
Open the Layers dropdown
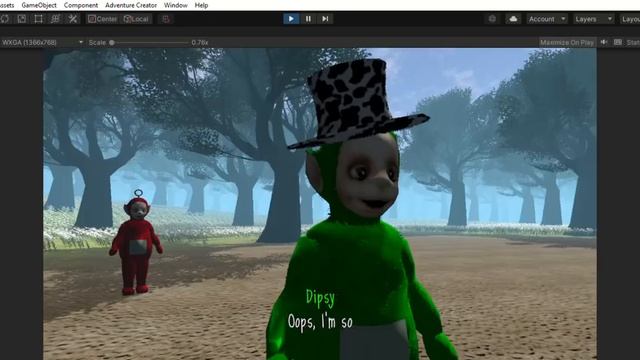pyautogui.click(x=593, y=19)
